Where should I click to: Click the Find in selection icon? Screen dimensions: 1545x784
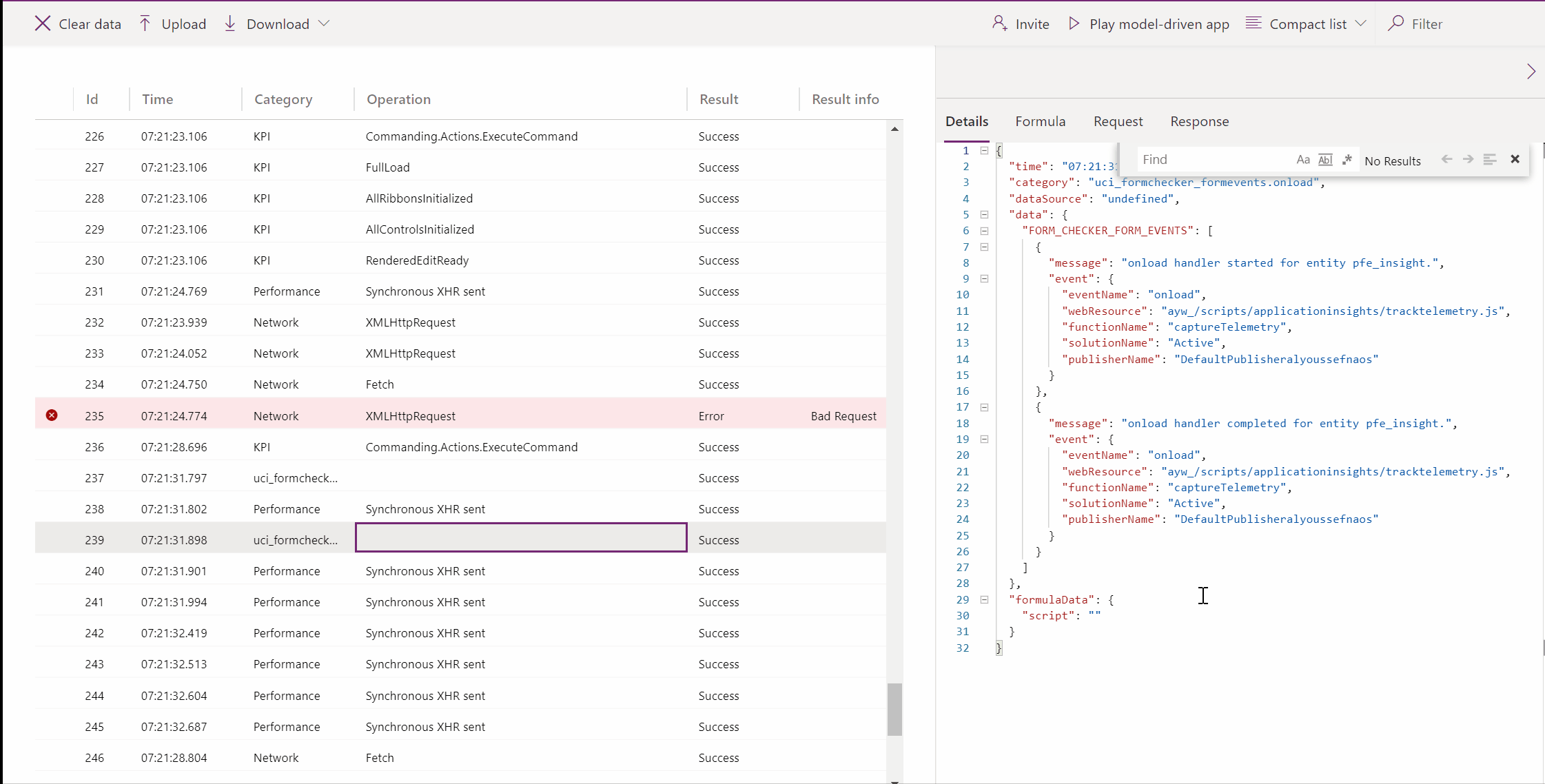click(1490, 159)
